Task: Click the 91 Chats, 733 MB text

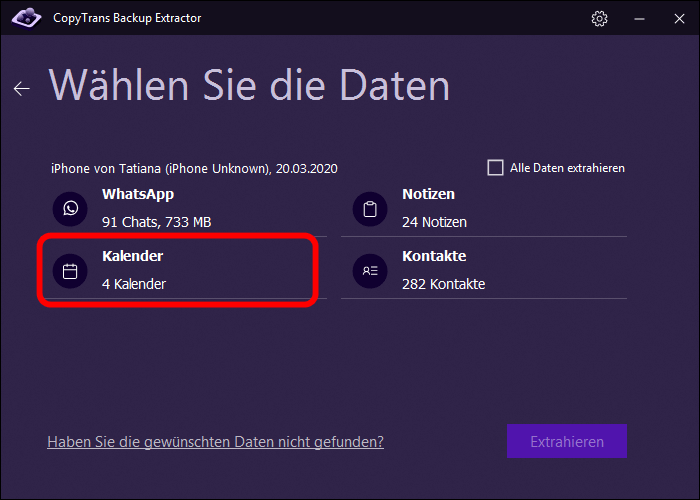Action: point(157,222)
